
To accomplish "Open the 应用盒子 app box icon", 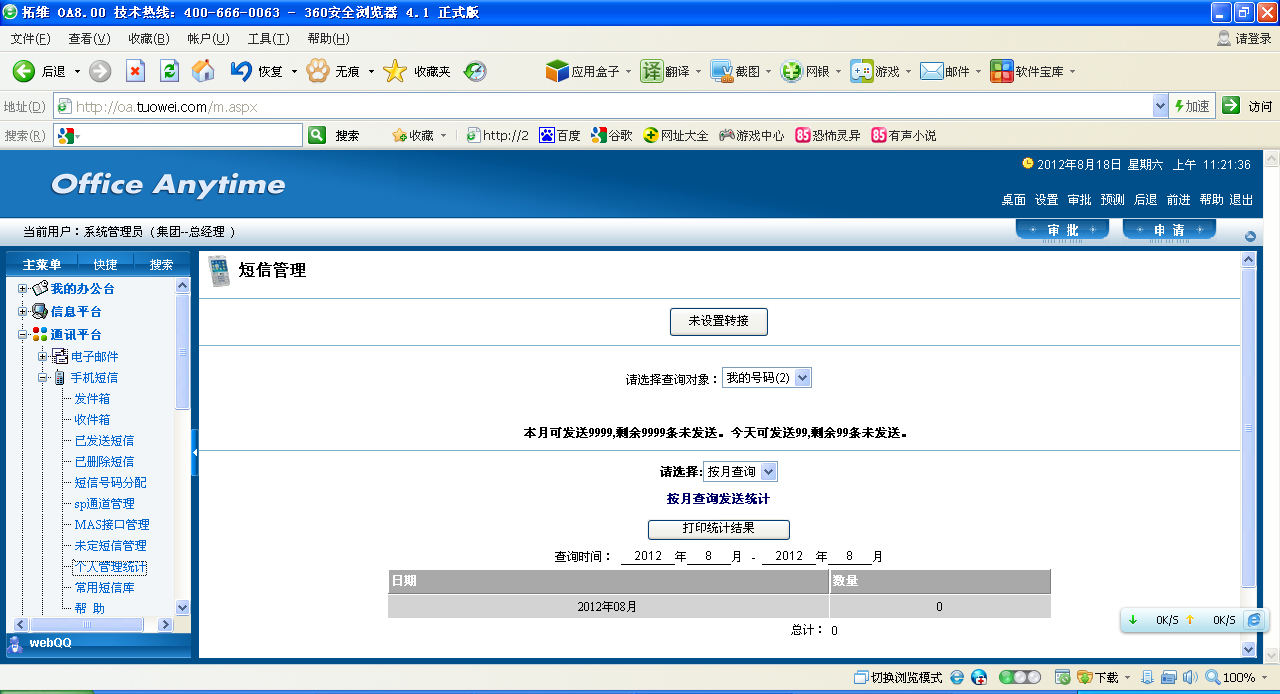I will [x=557, y=71].
